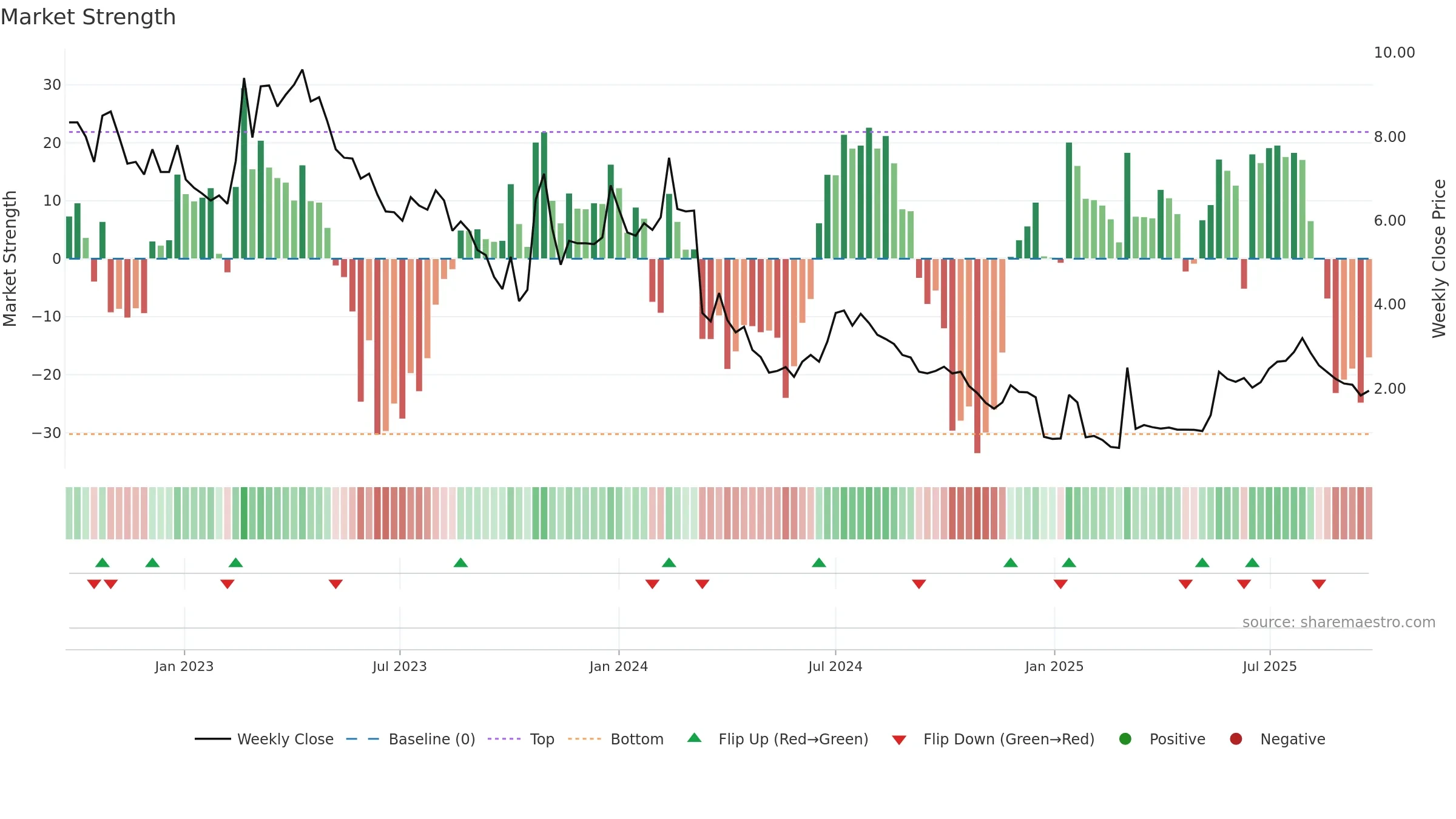Click the Market Strength chart title
This screenshot has width=1456, height=819.
point(88,17)
